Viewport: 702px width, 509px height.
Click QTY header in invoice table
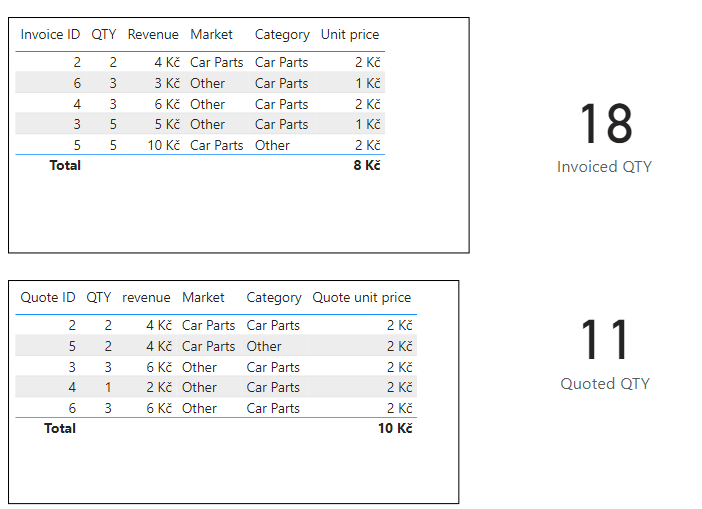[103, 34]
